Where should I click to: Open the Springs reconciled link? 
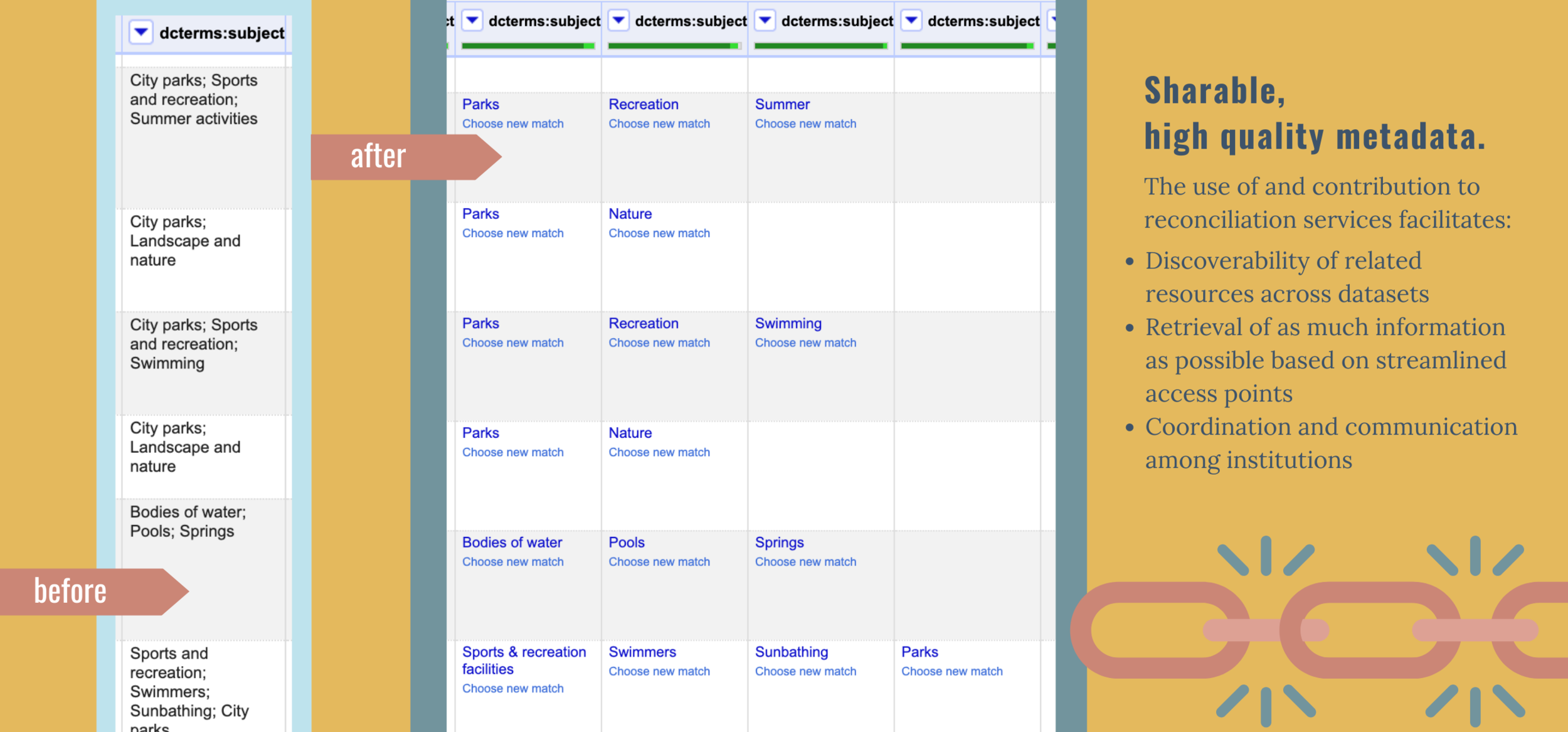pos(779,542)
